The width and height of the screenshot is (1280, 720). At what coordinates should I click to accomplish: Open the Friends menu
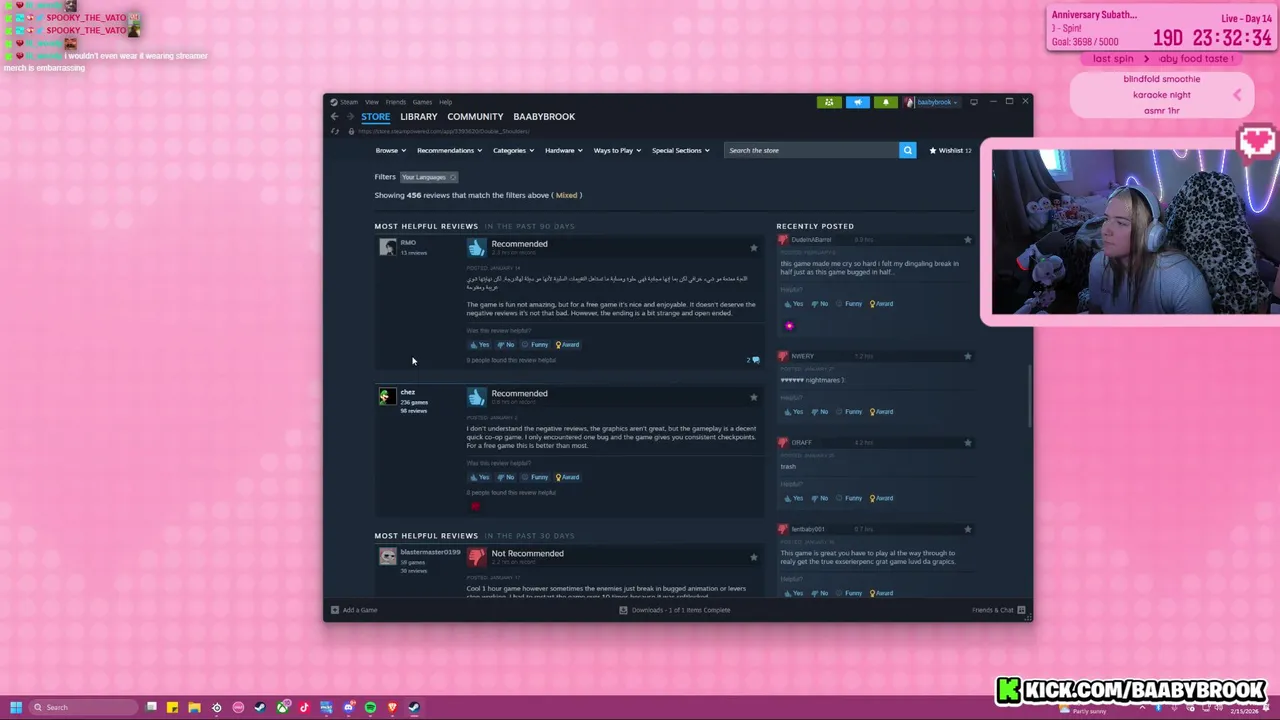pyautogui.click(x=396, y=102)
